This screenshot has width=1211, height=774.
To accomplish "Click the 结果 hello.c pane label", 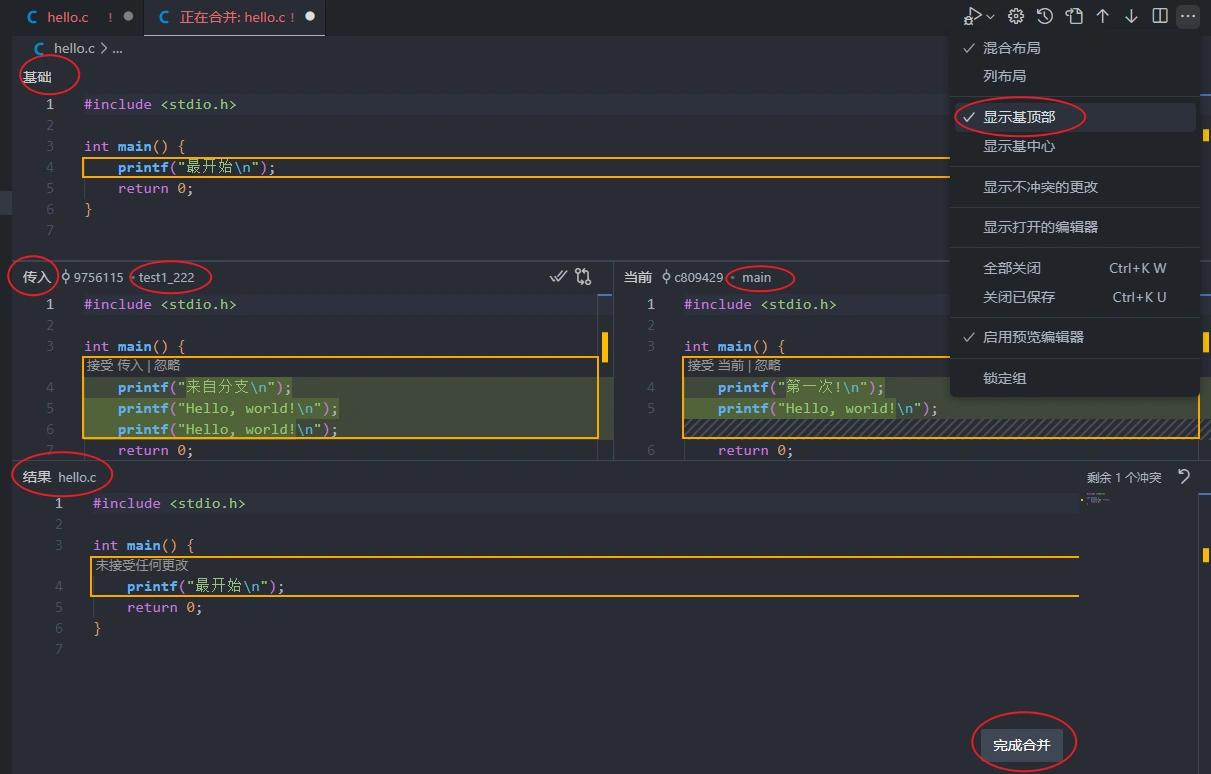I will tap(60, 477).
